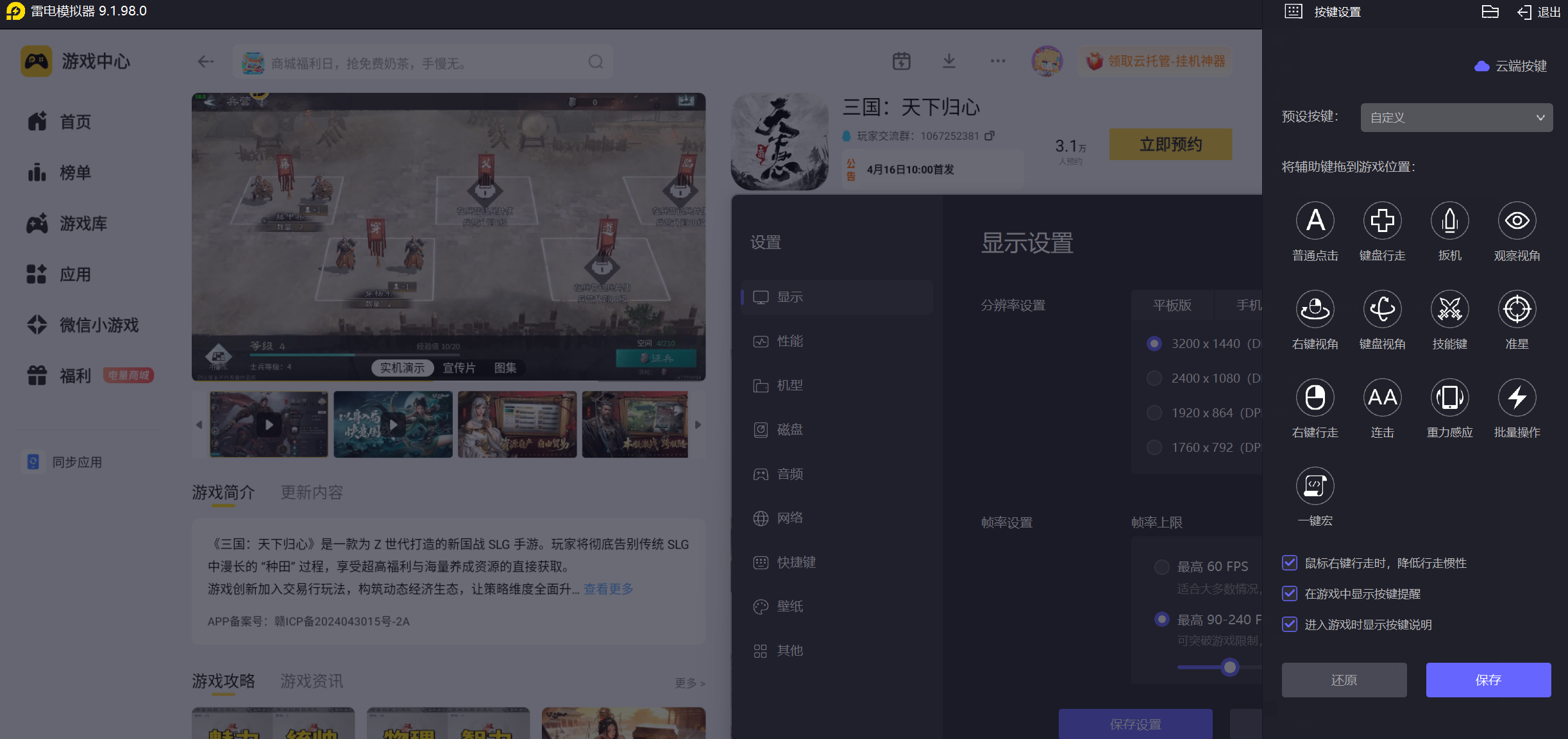Click the frame rate slider handle

pyautogui.click(x=1229, y=667)
